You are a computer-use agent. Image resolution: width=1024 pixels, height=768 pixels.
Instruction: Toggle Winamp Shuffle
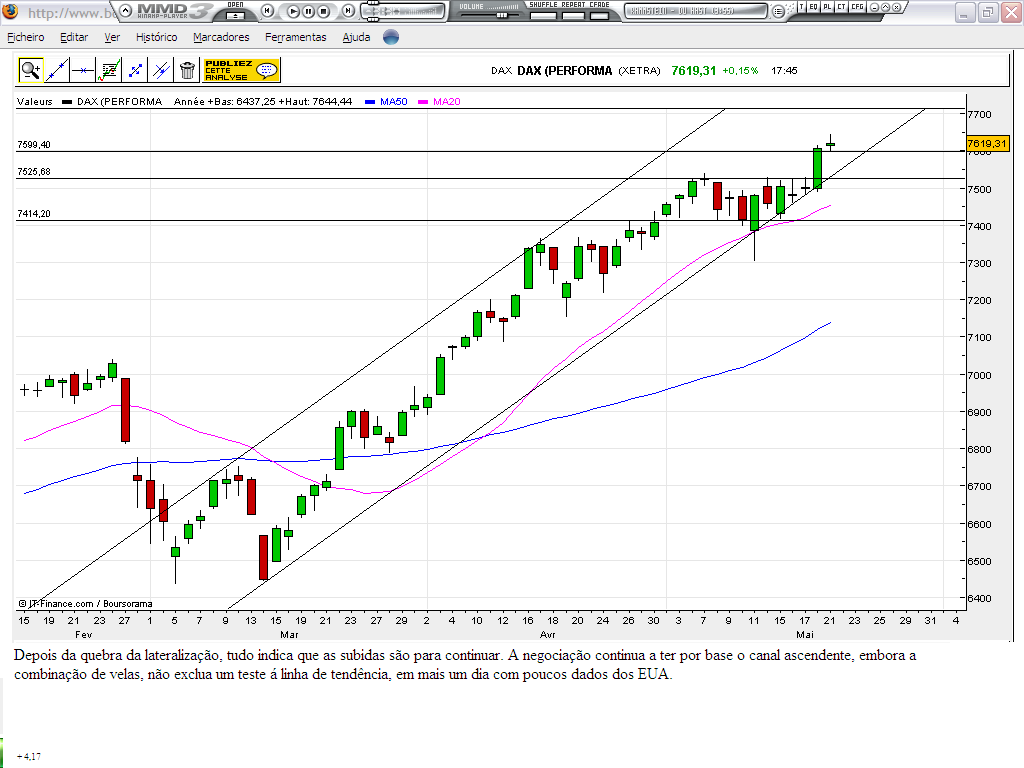point(543,15)
